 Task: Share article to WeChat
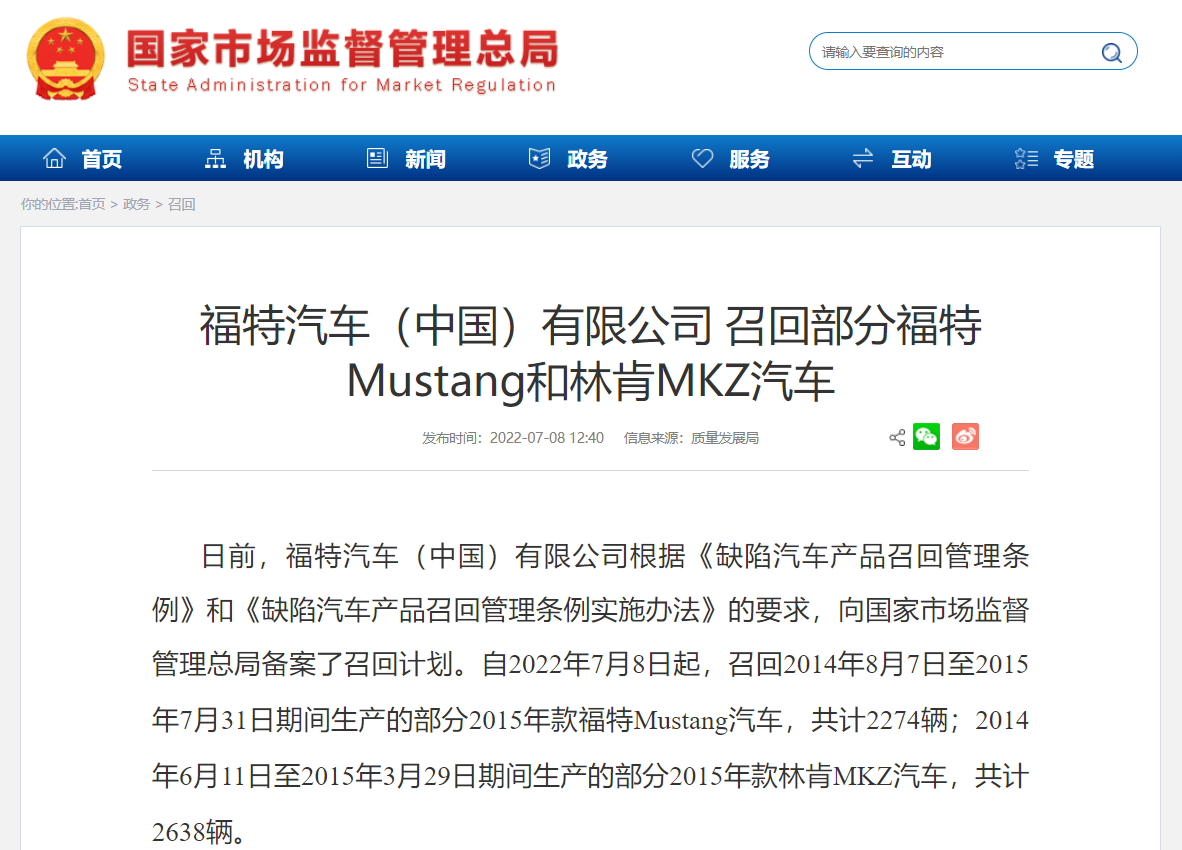tap(926, 436)
